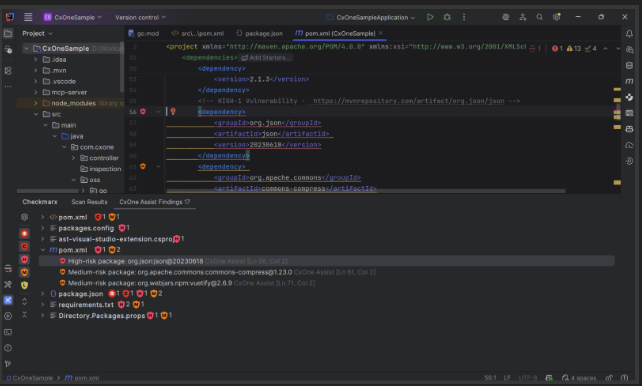Switch to src\...\pom.xml editor tab
The image size is (642, 386).
point(198,34)
